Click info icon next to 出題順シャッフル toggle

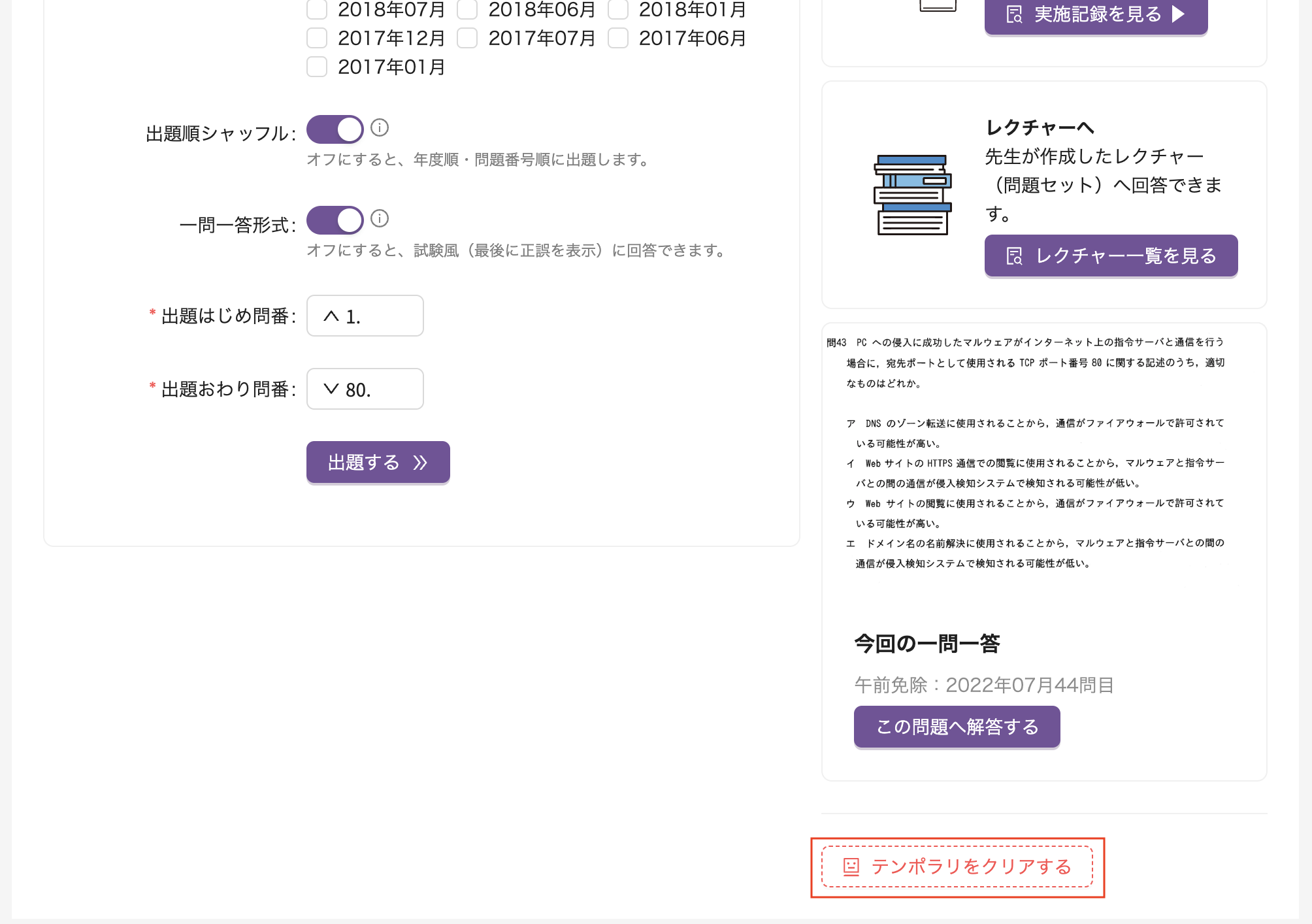tap(380, 127)
